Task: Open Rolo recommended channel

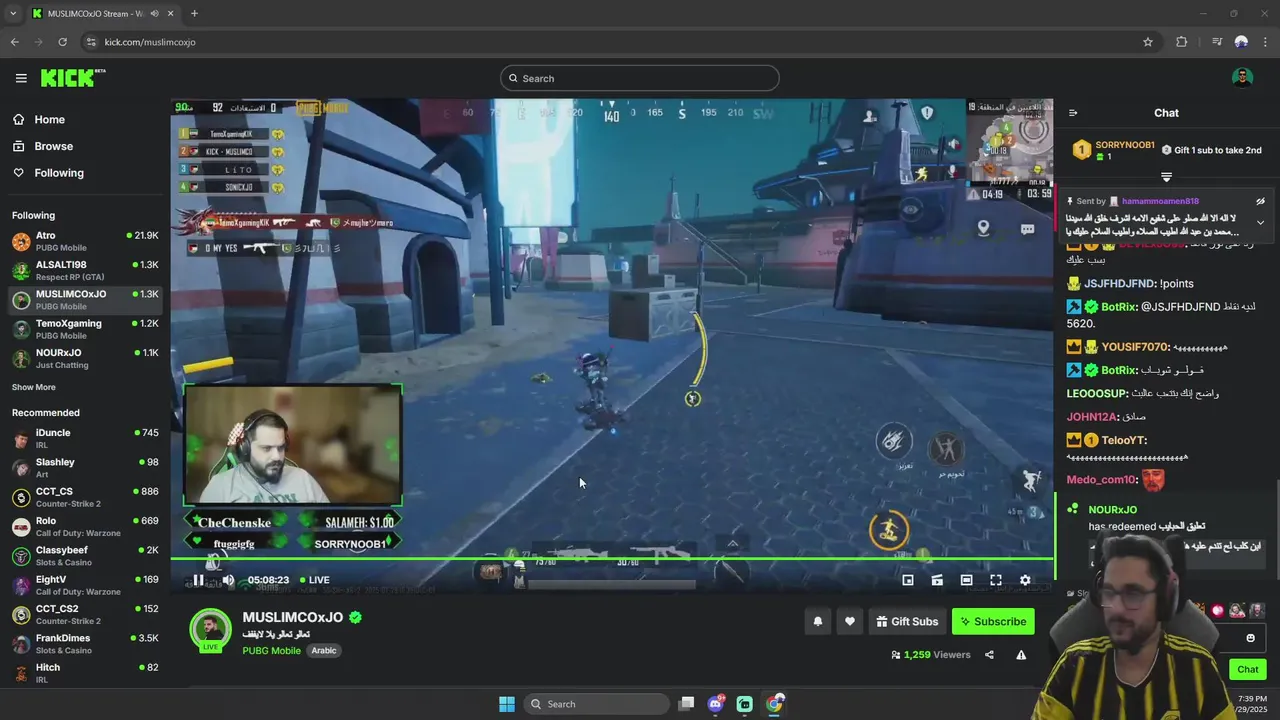Action: tap(85, 526)
